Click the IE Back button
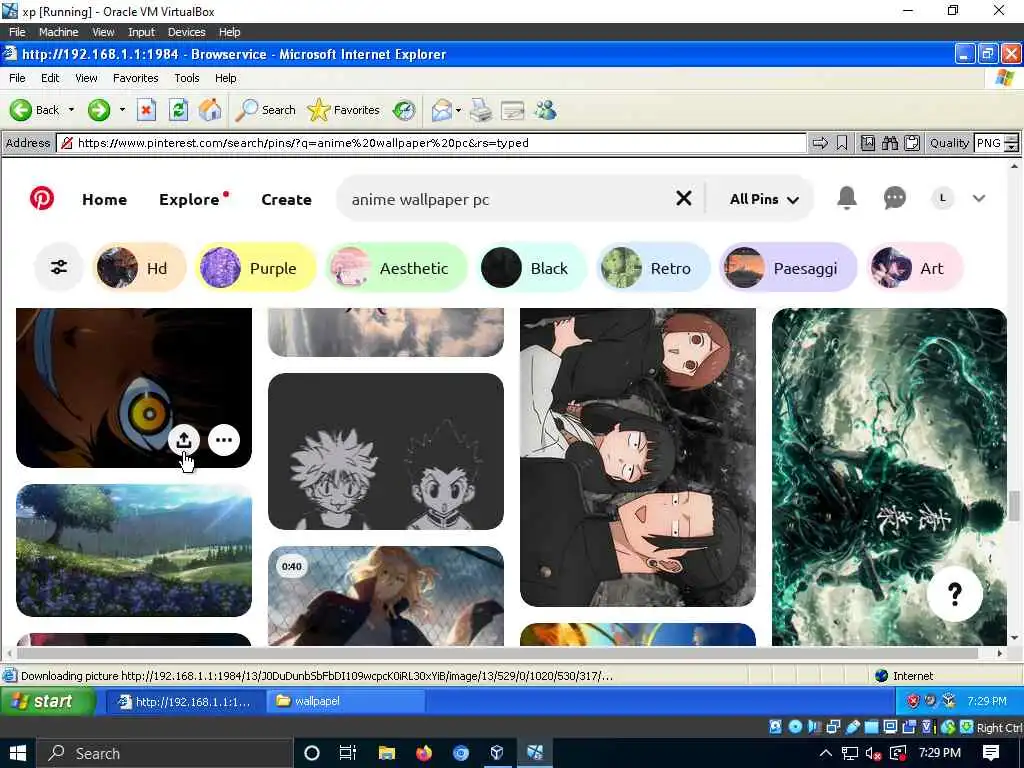 click(x=35, y=110)
